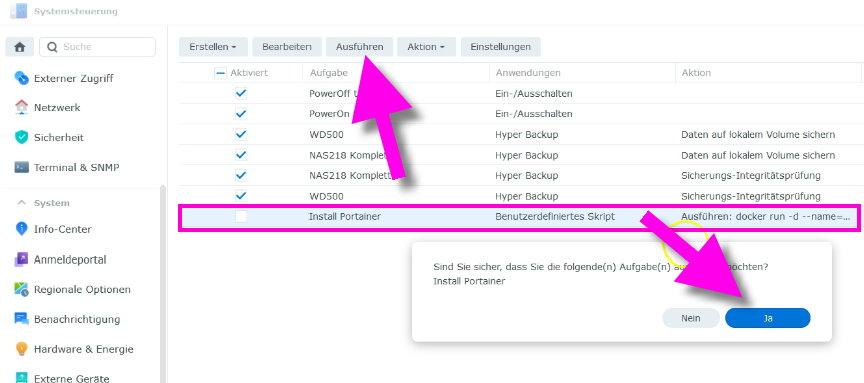Sort by the Aufgabe column header
This screenshot has height=383, width=864.
328,73
